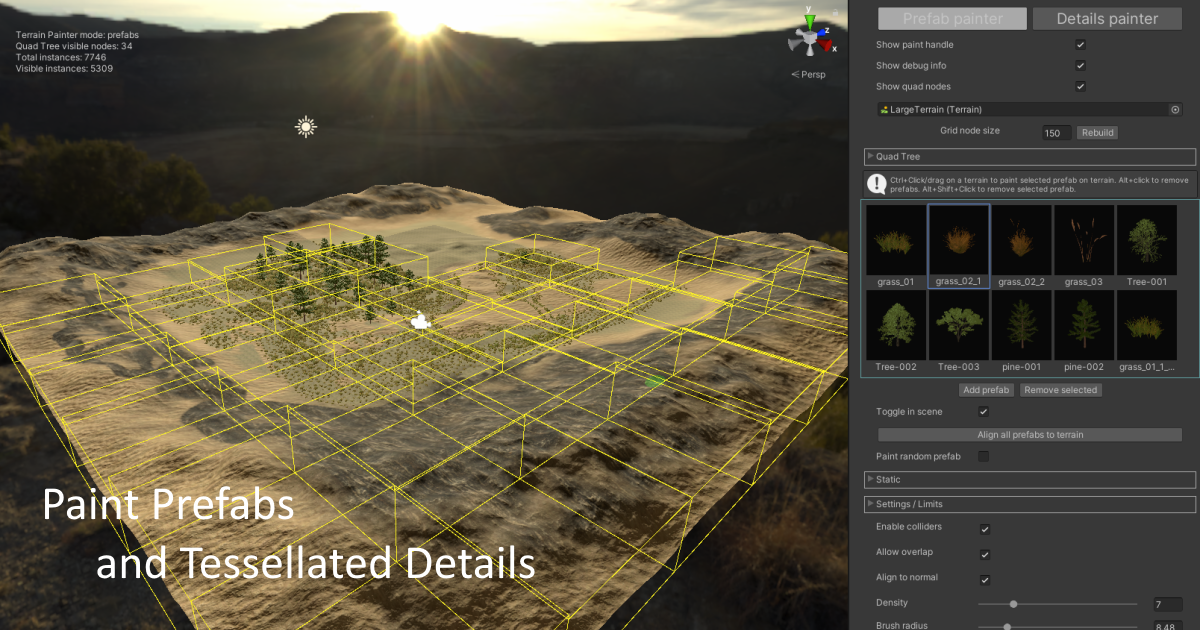Click 'Visible instances: 5309' debug text
Viewport: 1200px width, 630px height.
64,69
